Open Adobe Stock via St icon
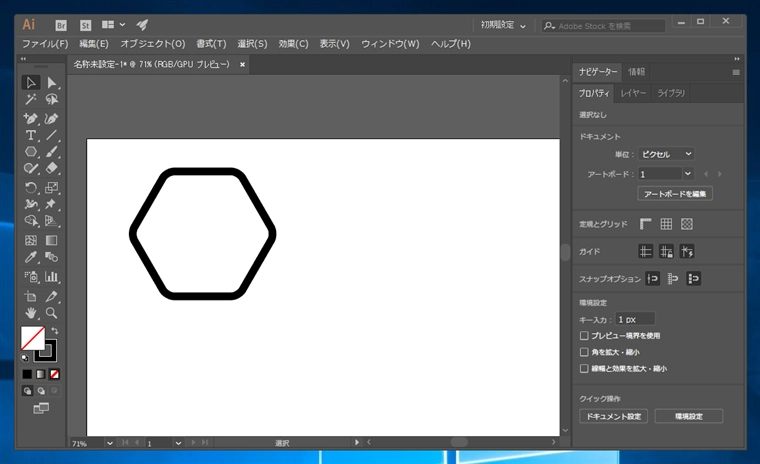The height and width of the screenshot is (464, 760). tap(85, 25)
